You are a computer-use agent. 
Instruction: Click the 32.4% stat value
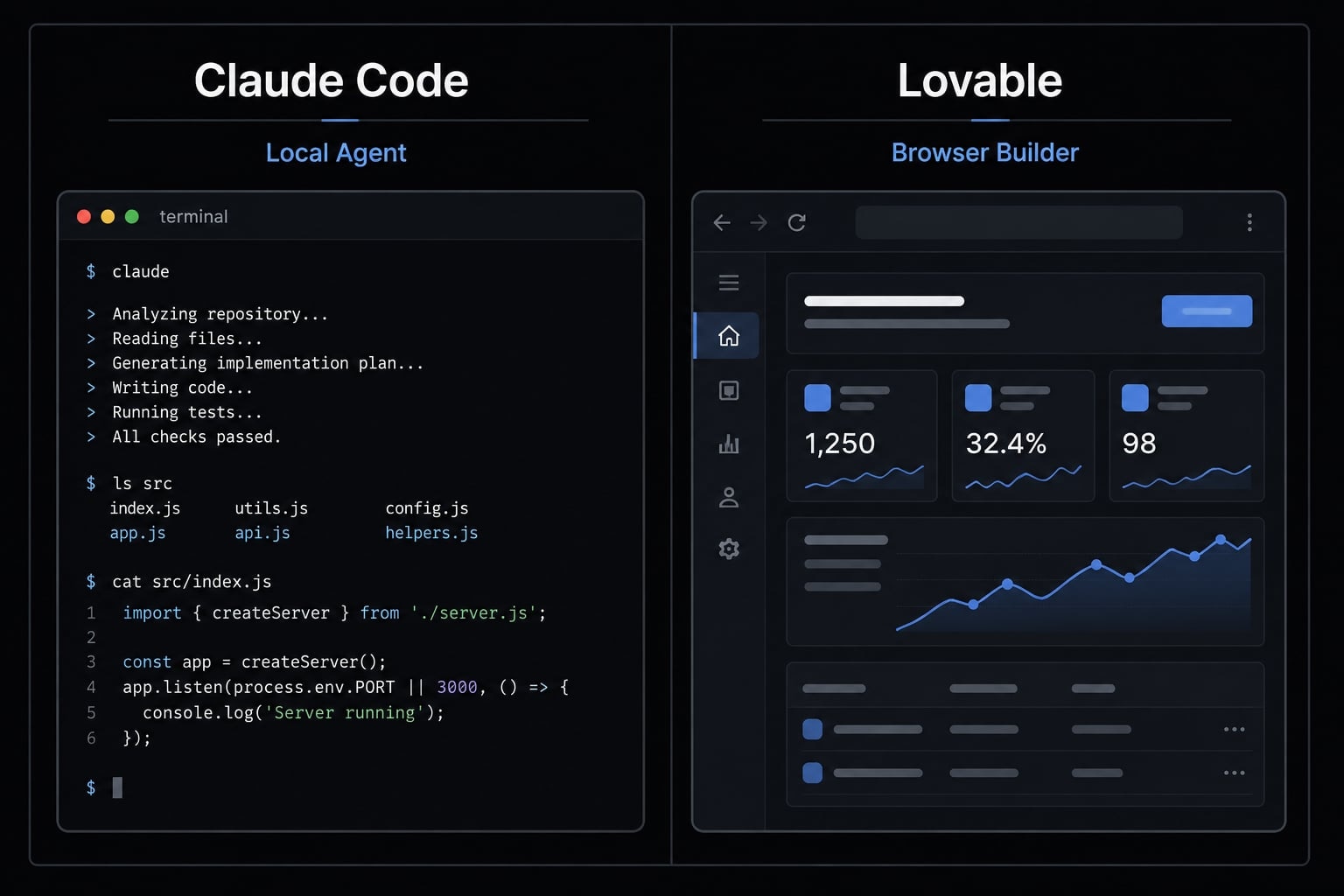tap(1006, 444)
